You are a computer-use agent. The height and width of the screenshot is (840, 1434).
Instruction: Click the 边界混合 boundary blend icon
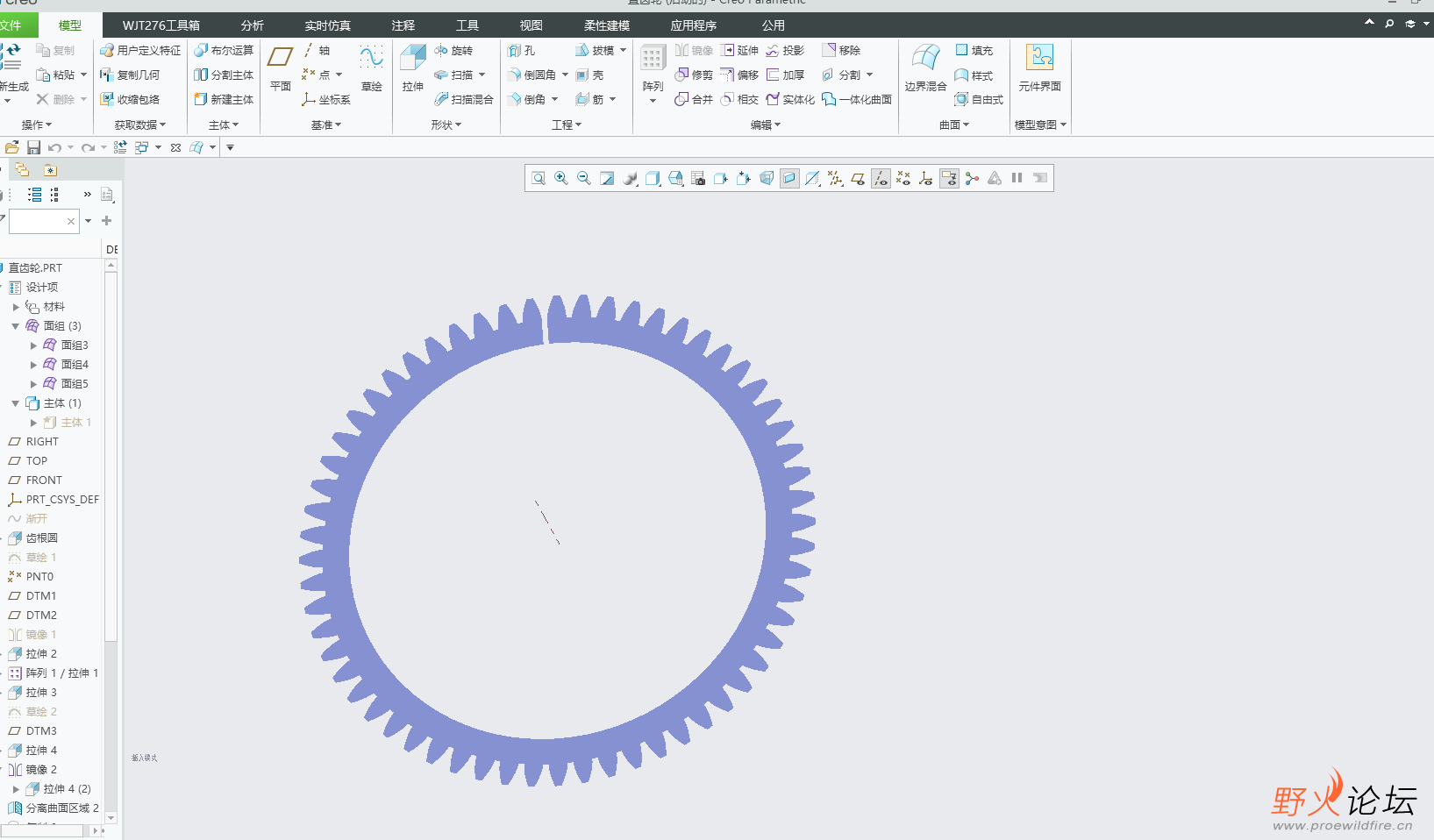(925, 58)
